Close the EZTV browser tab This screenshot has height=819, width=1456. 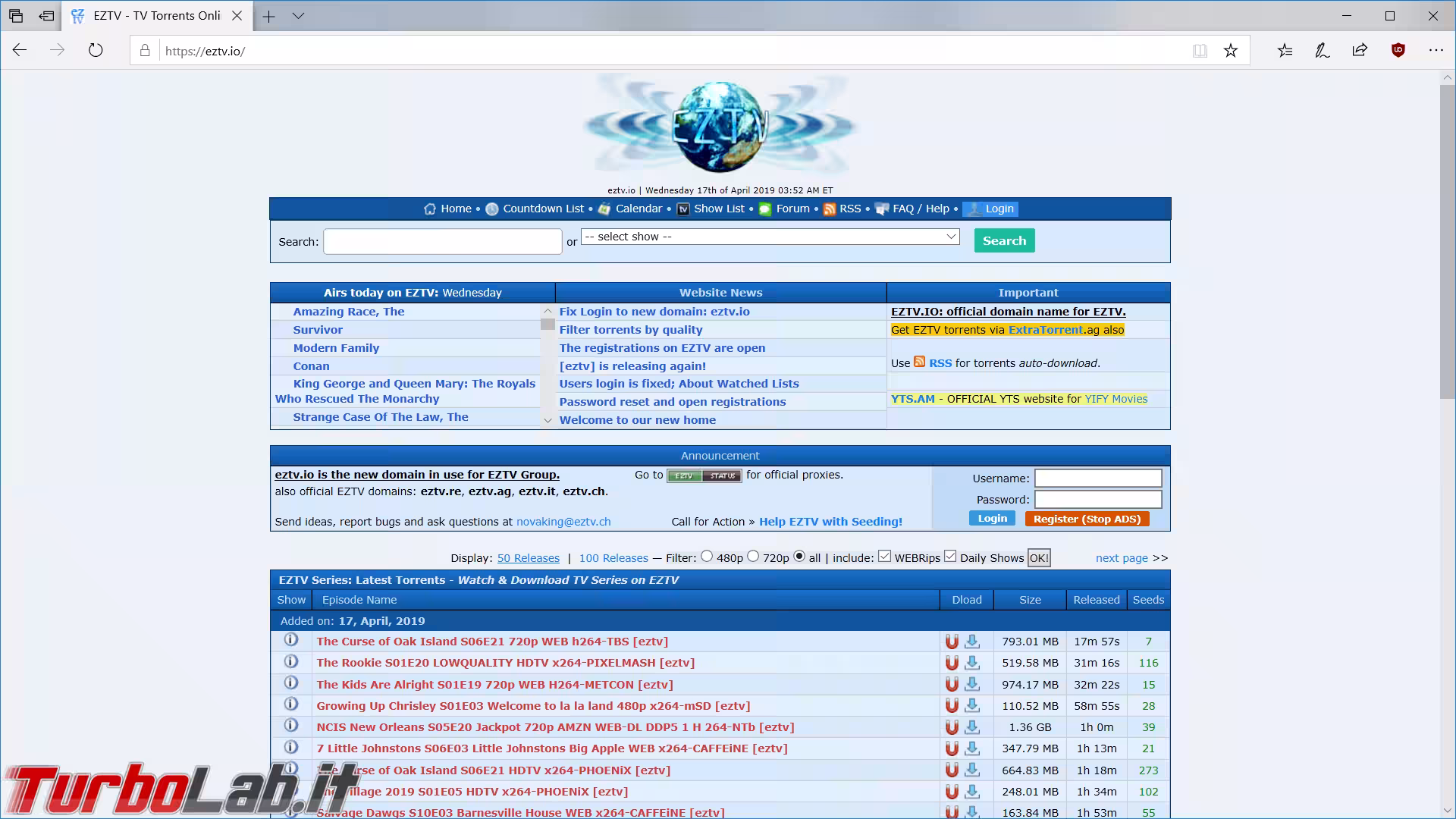(237, 16)
